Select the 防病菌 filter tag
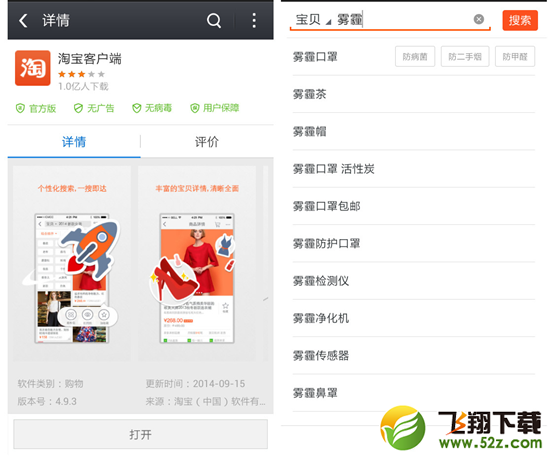Screen dimensions: 554x462 click(x=415, y=57)
